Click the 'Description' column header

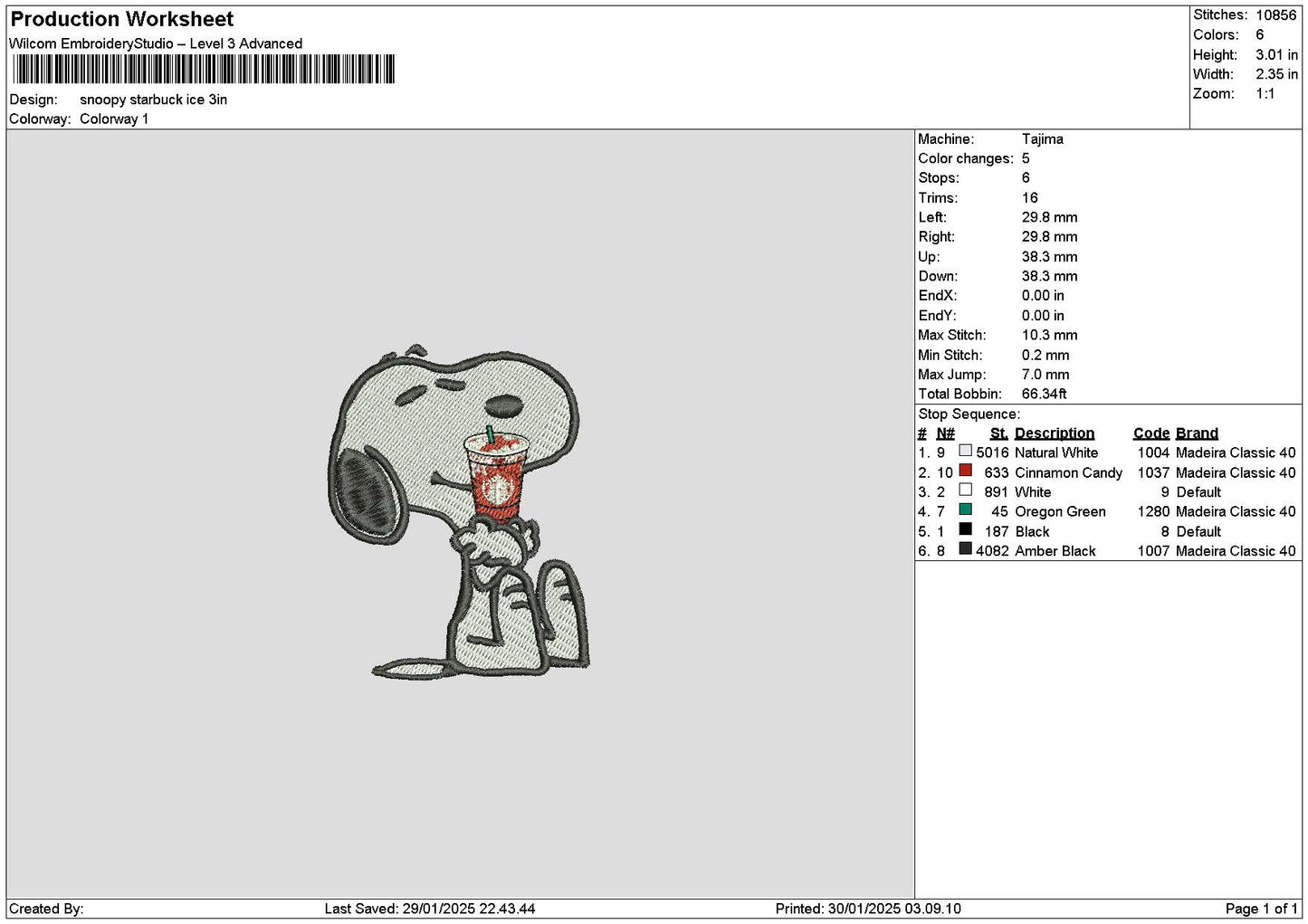click(x=1055, y=433)
